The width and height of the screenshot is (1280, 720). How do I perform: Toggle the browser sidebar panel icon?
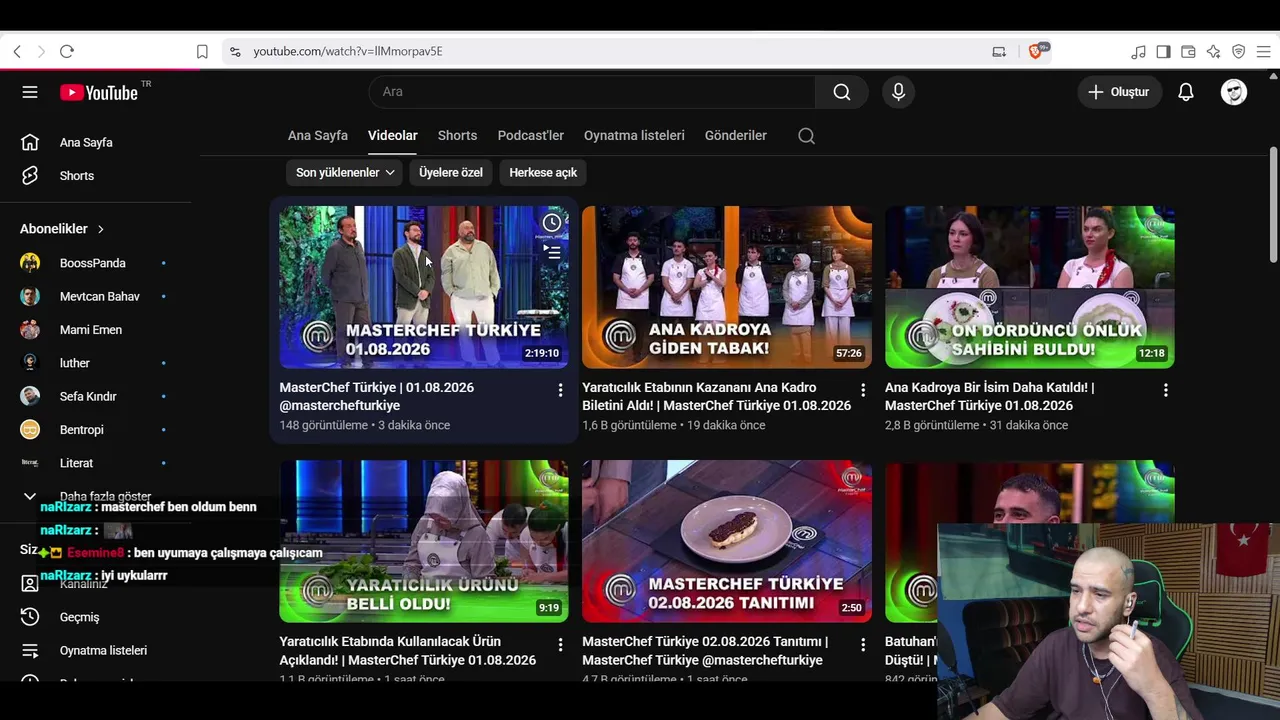[x=1163, y=52]
